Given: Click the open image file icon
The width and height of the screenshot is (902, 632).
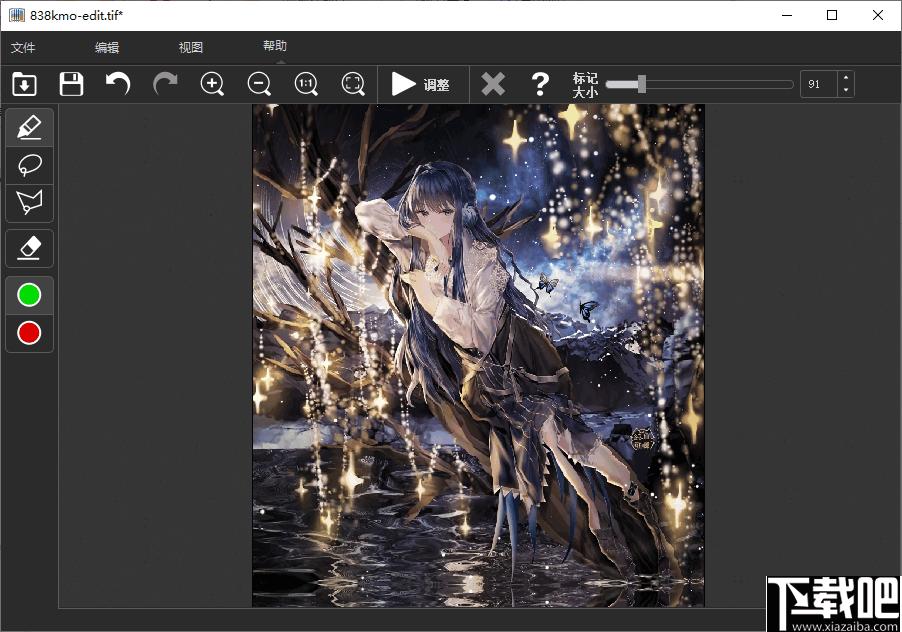Looking at the screenshot, I should click(24, 84).
